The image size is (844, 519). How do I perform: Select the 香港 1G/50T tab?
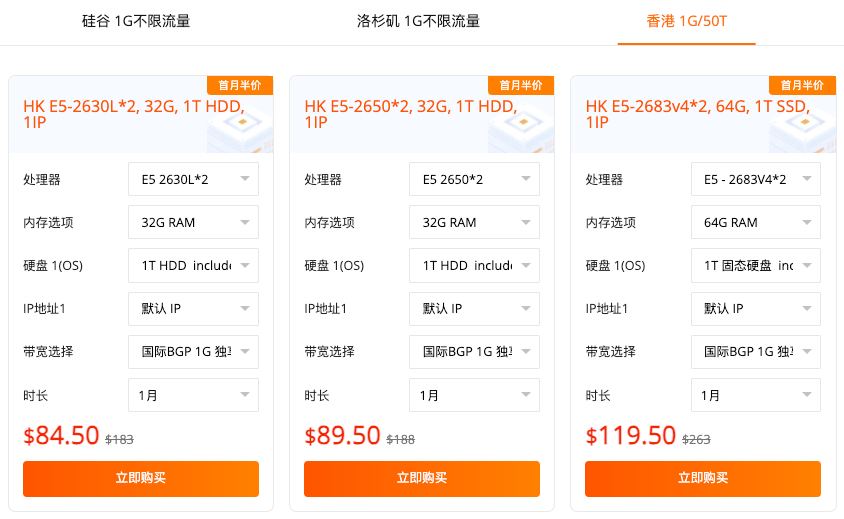[686, 21]
